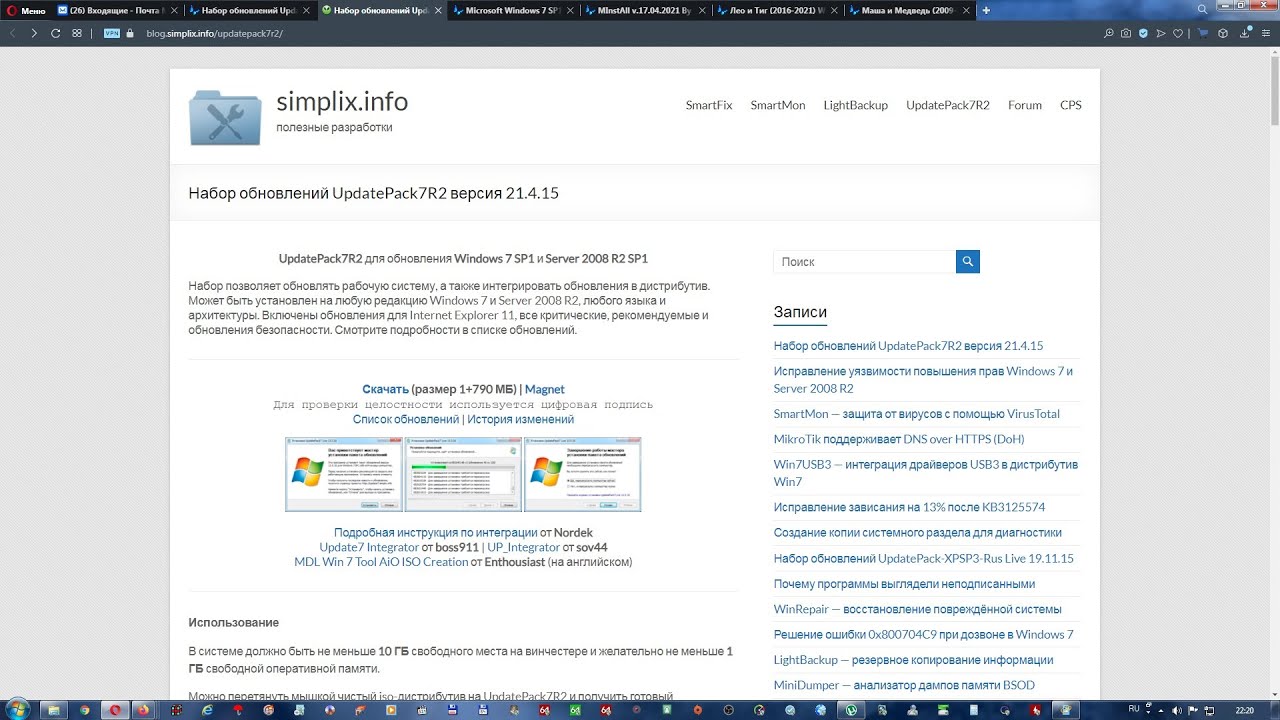Toggle the VPN badge in address bar
The height and width of the screenshot is (720, 1280).
111,33
